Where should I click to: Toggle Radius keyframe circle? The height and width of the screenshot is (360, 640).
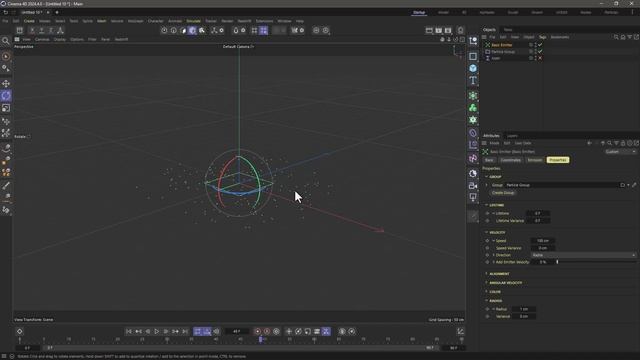point(487,309)
